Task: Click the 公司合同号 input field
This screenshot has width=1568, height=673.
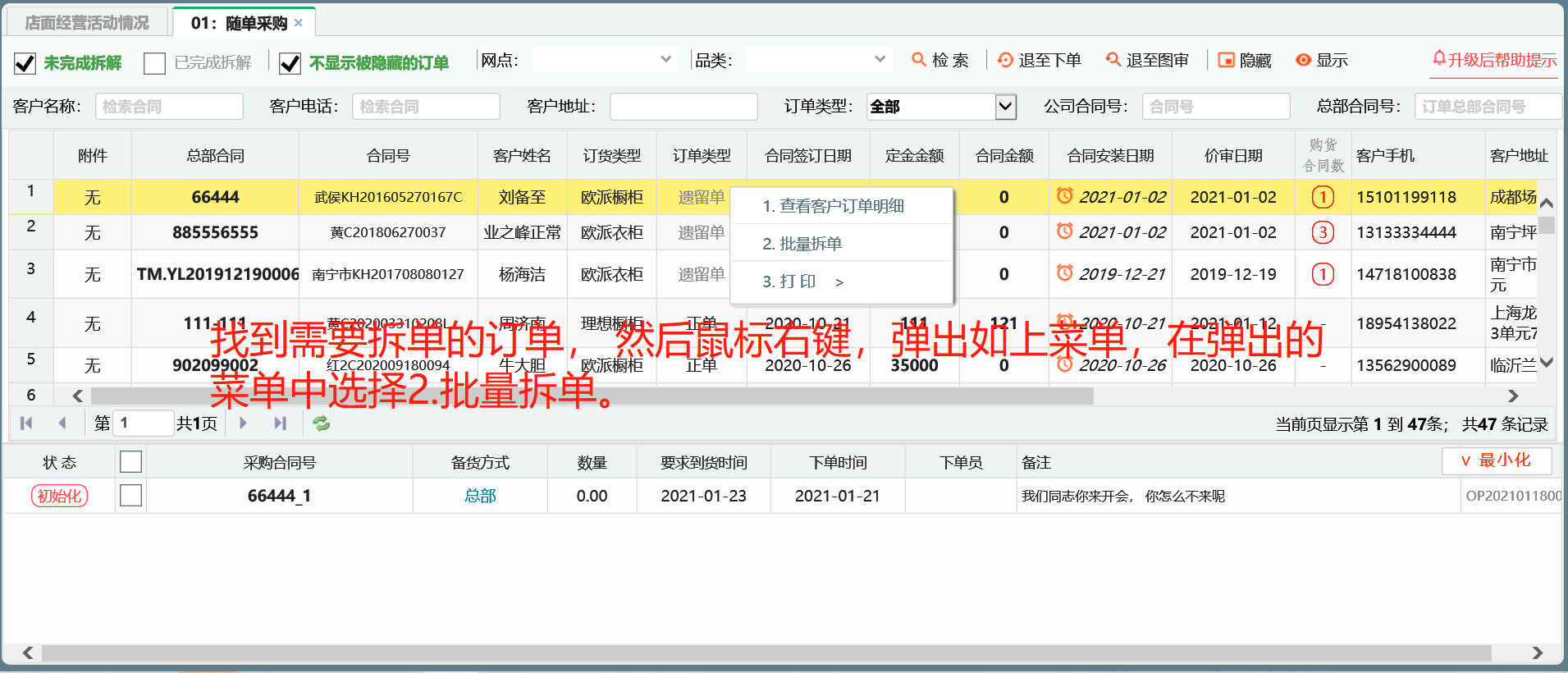Action: tap(1216, 107)
